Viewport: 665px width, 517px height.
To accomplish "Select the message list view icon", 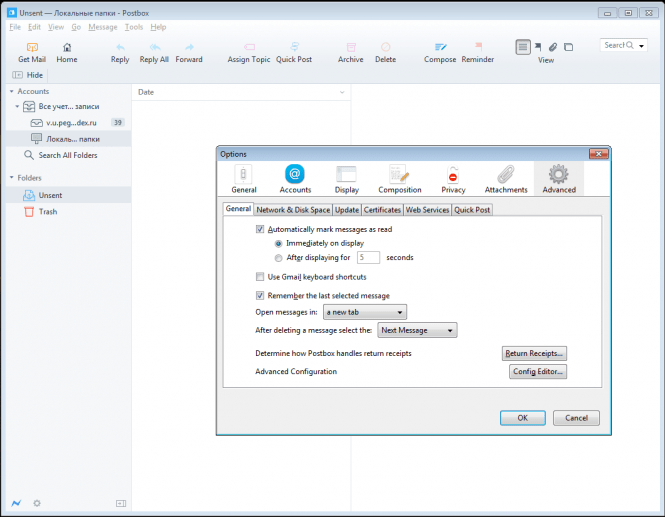I will point(523,47).
